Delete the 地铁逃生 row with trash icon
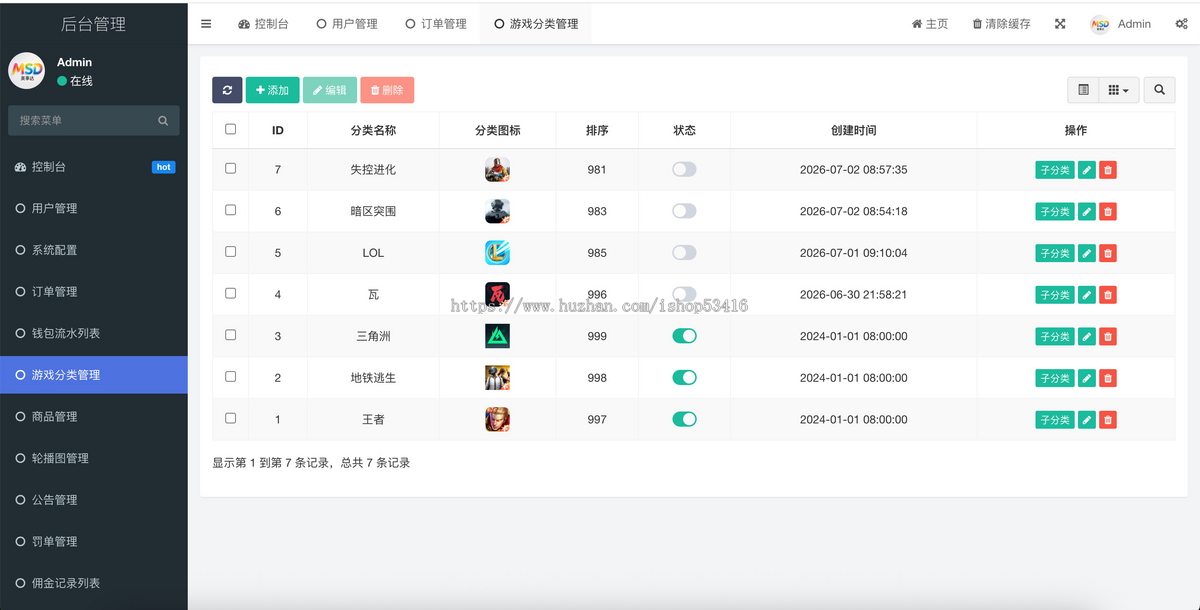1200x610 pixels. [x=1107, y=378]
